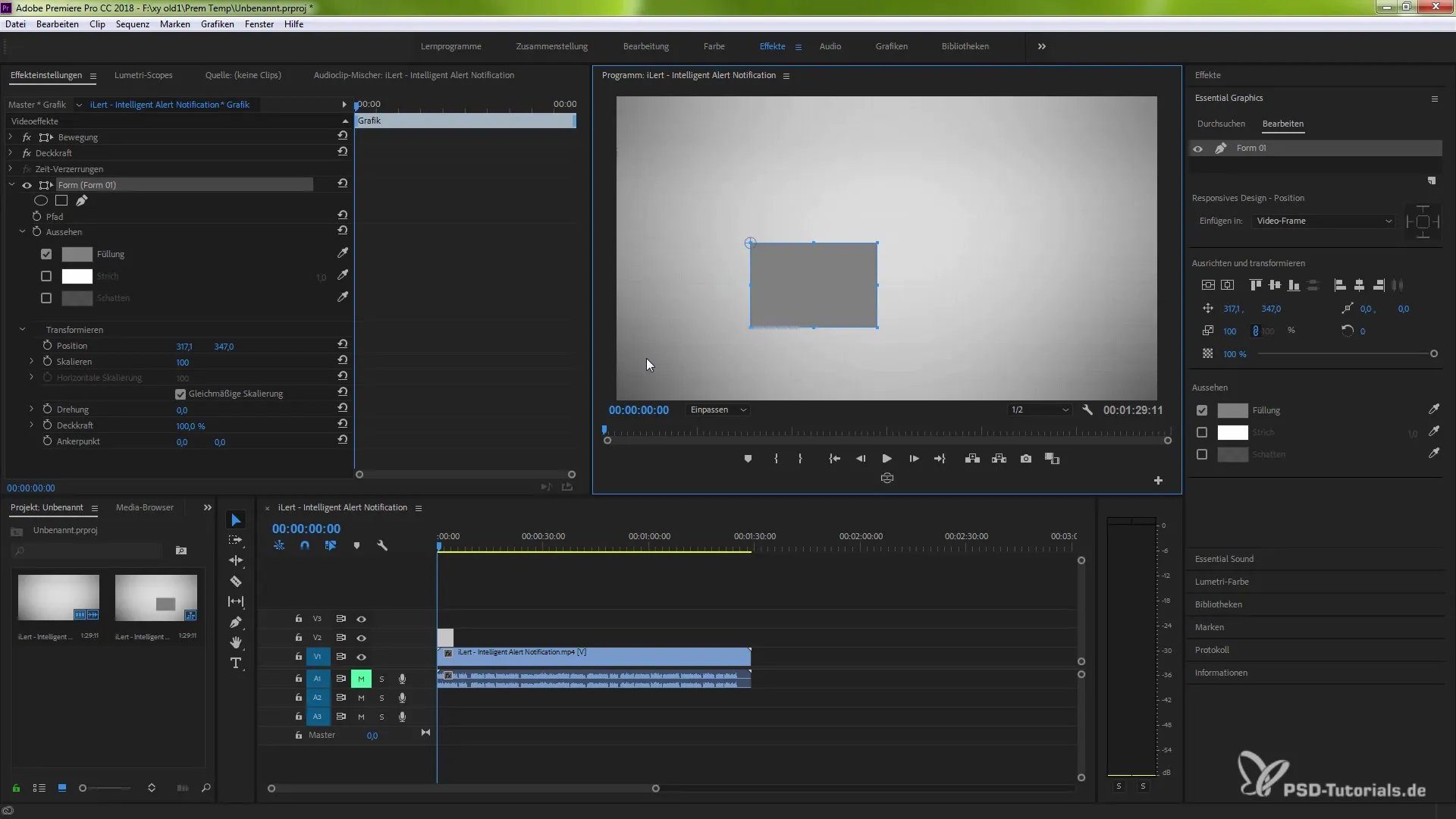
Task: Select the Hand tool
Action: pos(236,643)
